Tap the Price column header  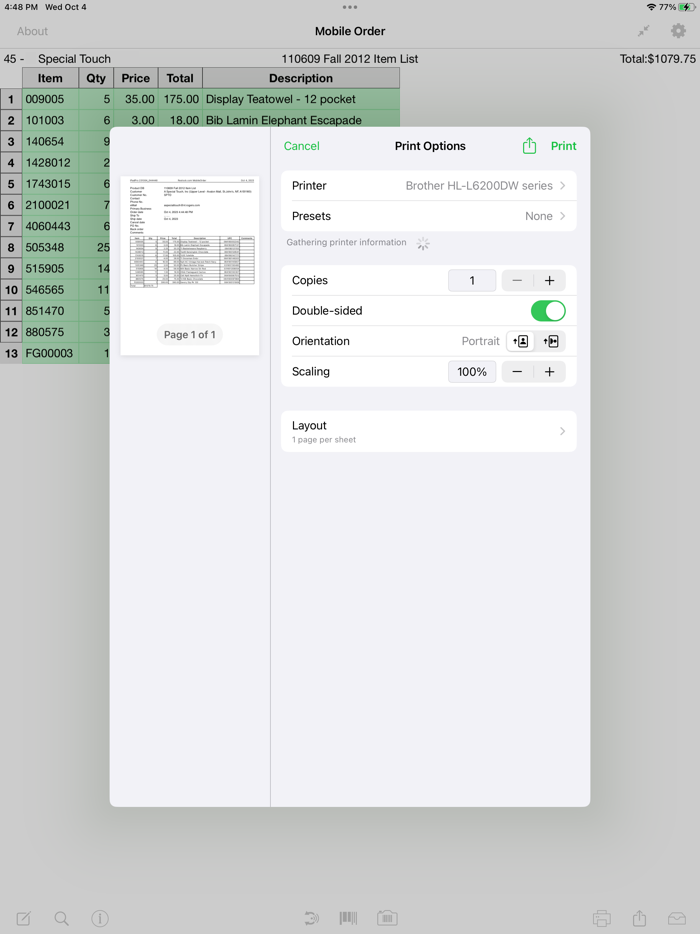135,78
